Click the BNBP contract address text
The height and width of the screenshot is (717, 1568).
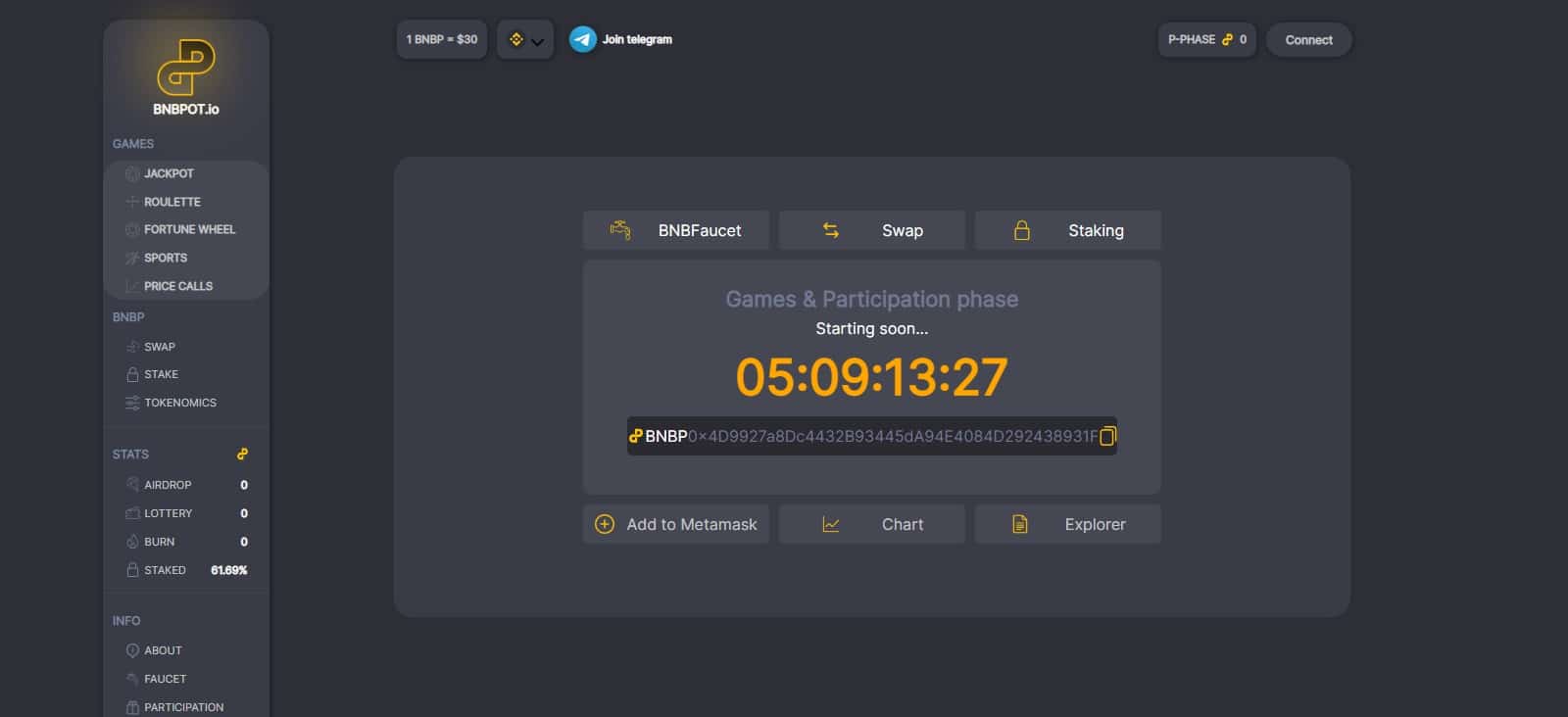pos(893,437)
